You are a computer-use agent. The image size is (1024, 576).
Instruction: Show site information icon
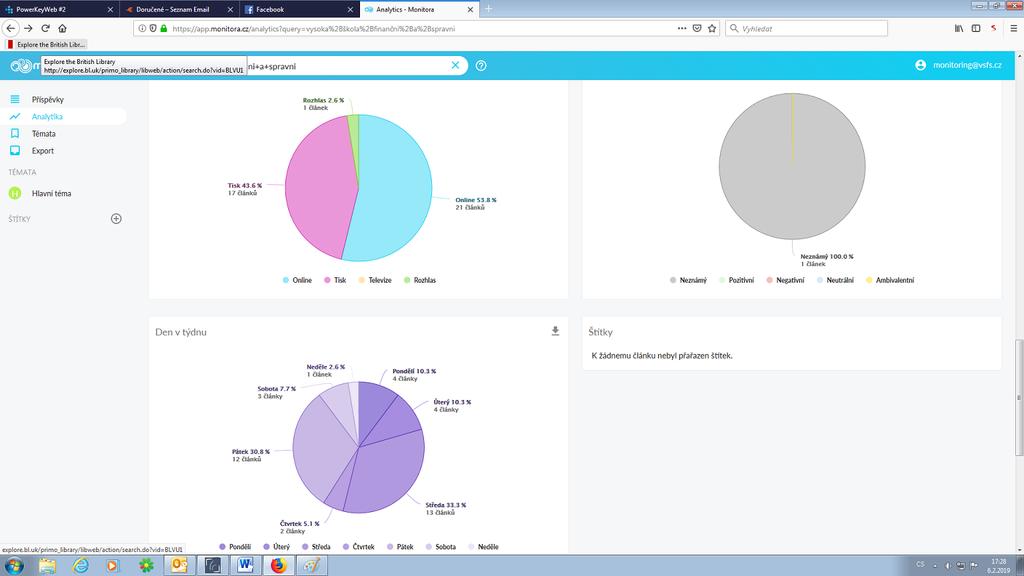142,28
